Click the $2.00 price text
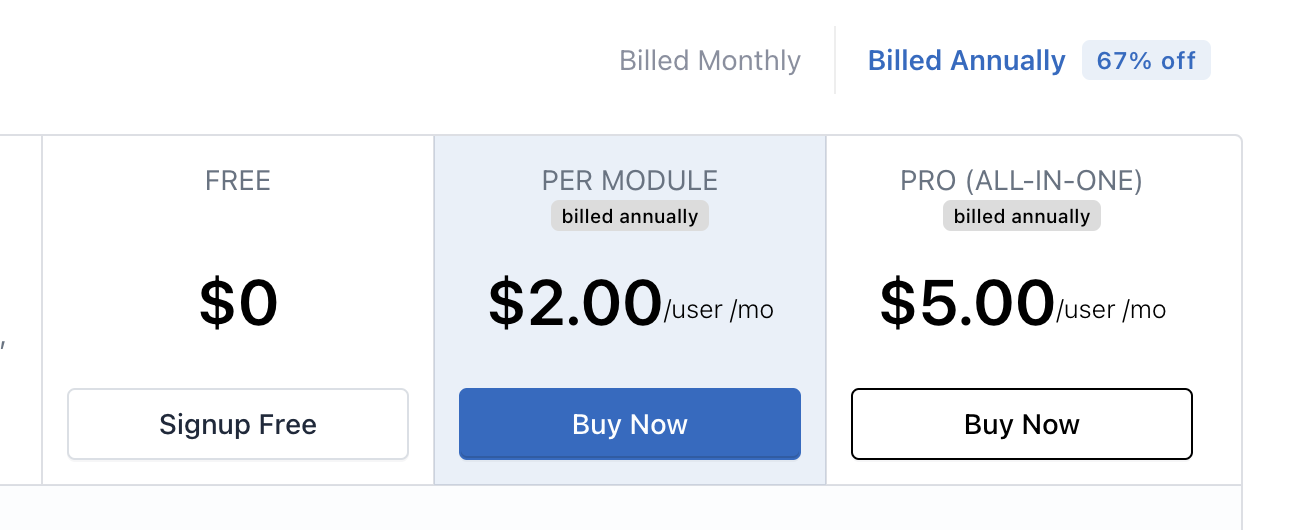Image resolution: width=1290 pixels, height=530 pixels. (x=575, y=304)
